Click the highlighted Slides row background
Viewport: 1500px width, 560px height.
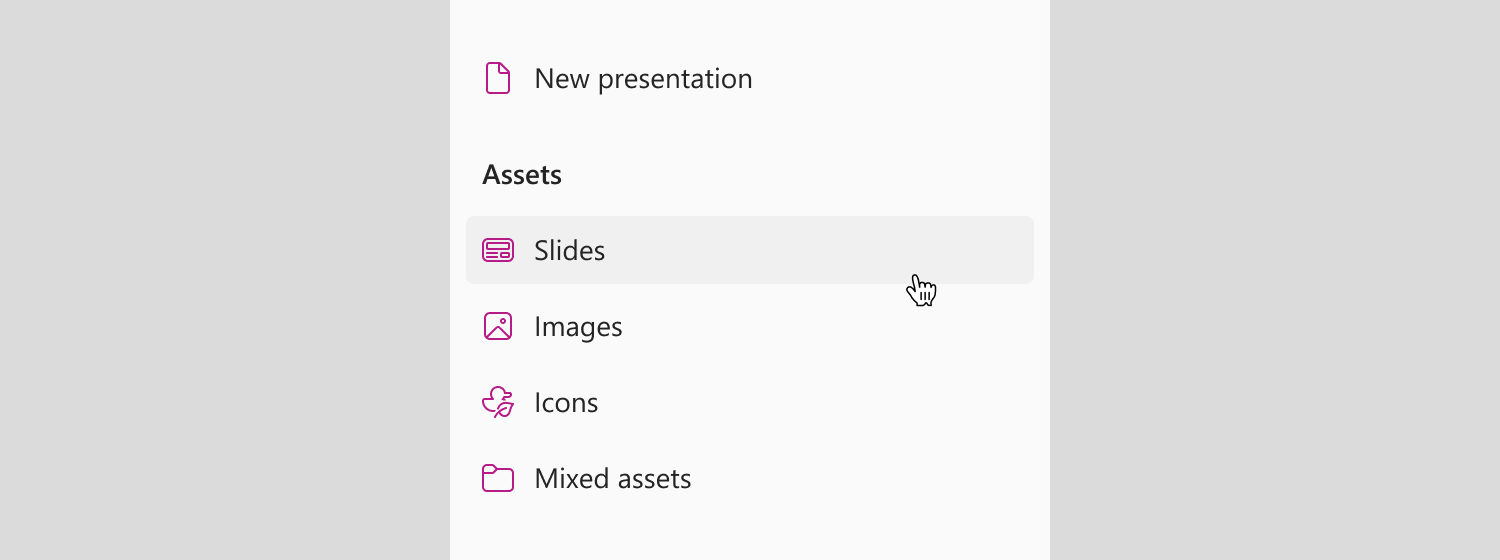[x=750, y=250]
